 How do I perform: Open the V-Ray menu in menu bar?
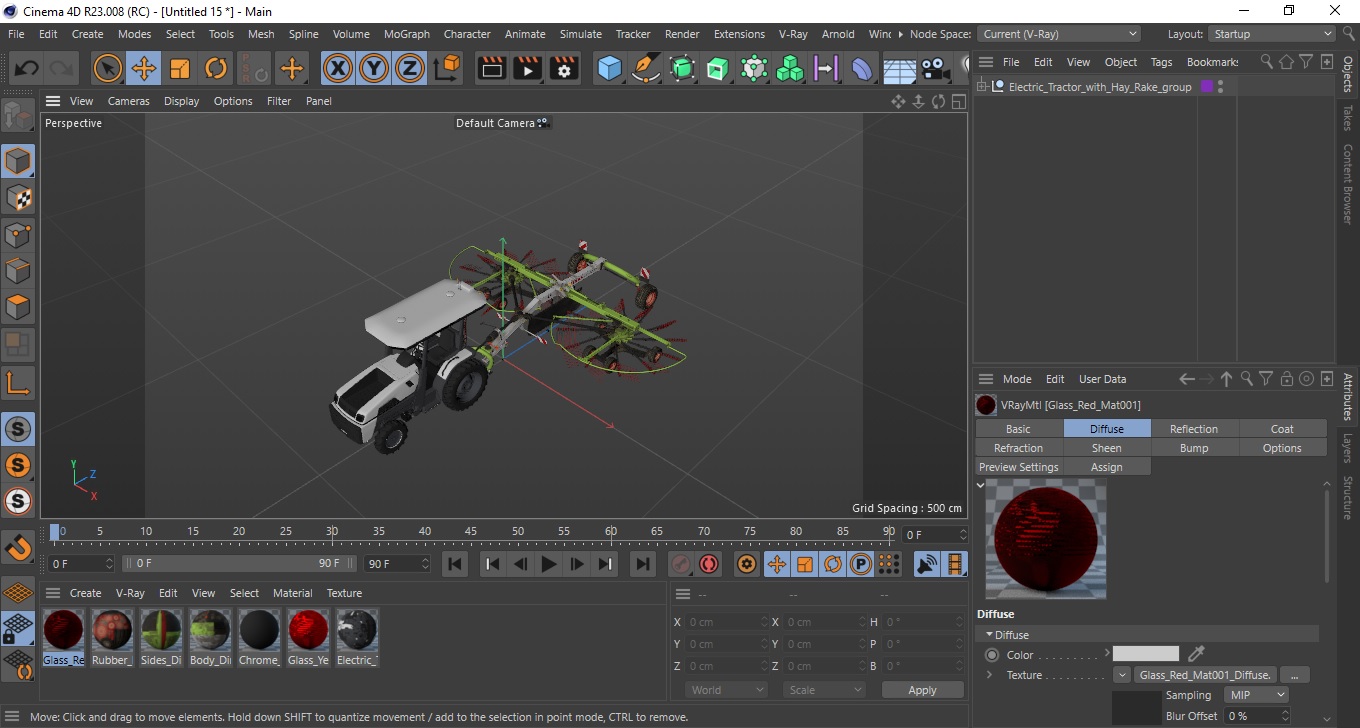click(x=793, y=34)
